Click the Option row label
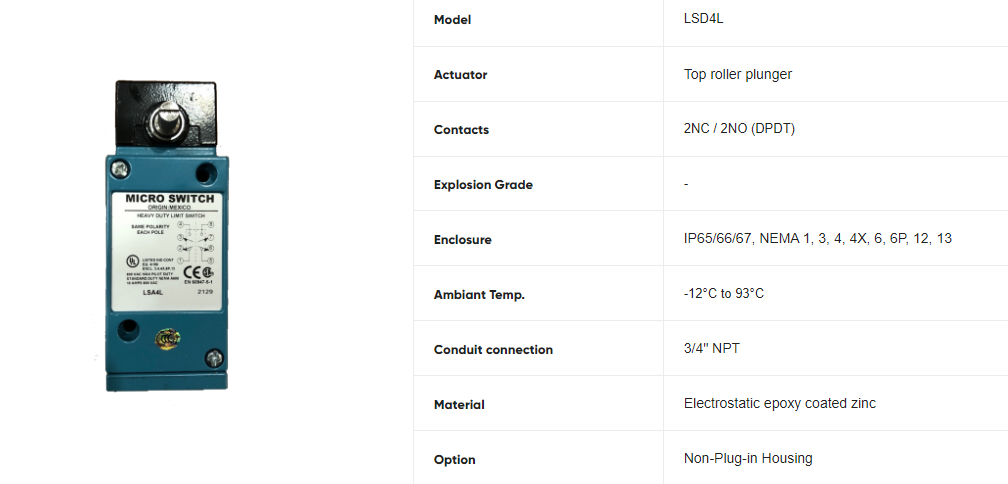The width and height of the screenshot is (1008, 484). coord(455,460)
